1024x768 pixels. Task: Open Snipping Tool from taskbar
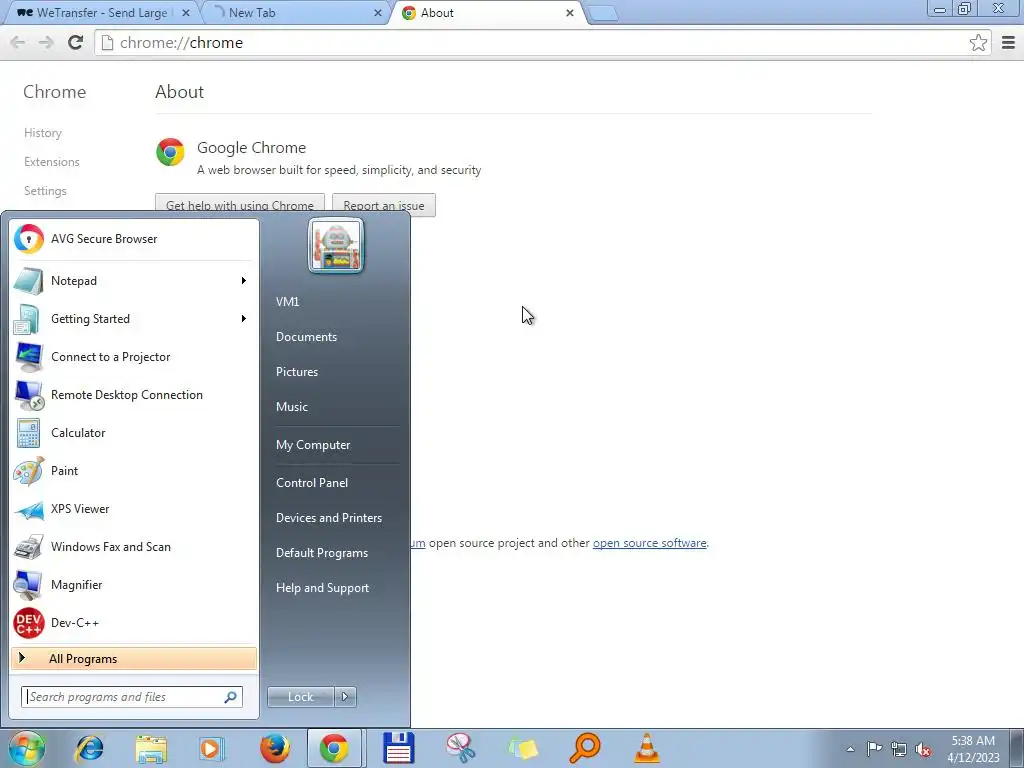[460, 748]
